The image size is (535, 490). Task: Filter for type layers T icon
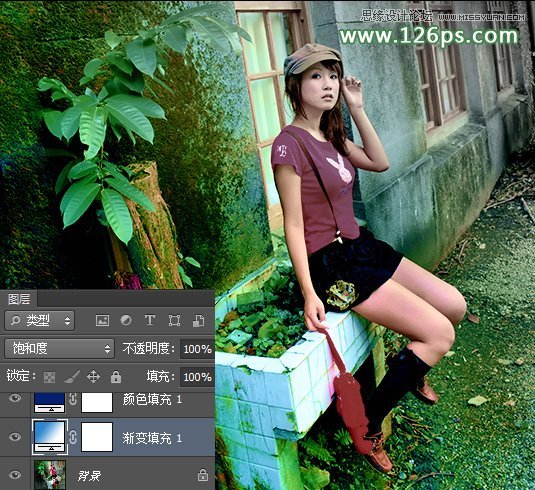click(x=150, y=320)
